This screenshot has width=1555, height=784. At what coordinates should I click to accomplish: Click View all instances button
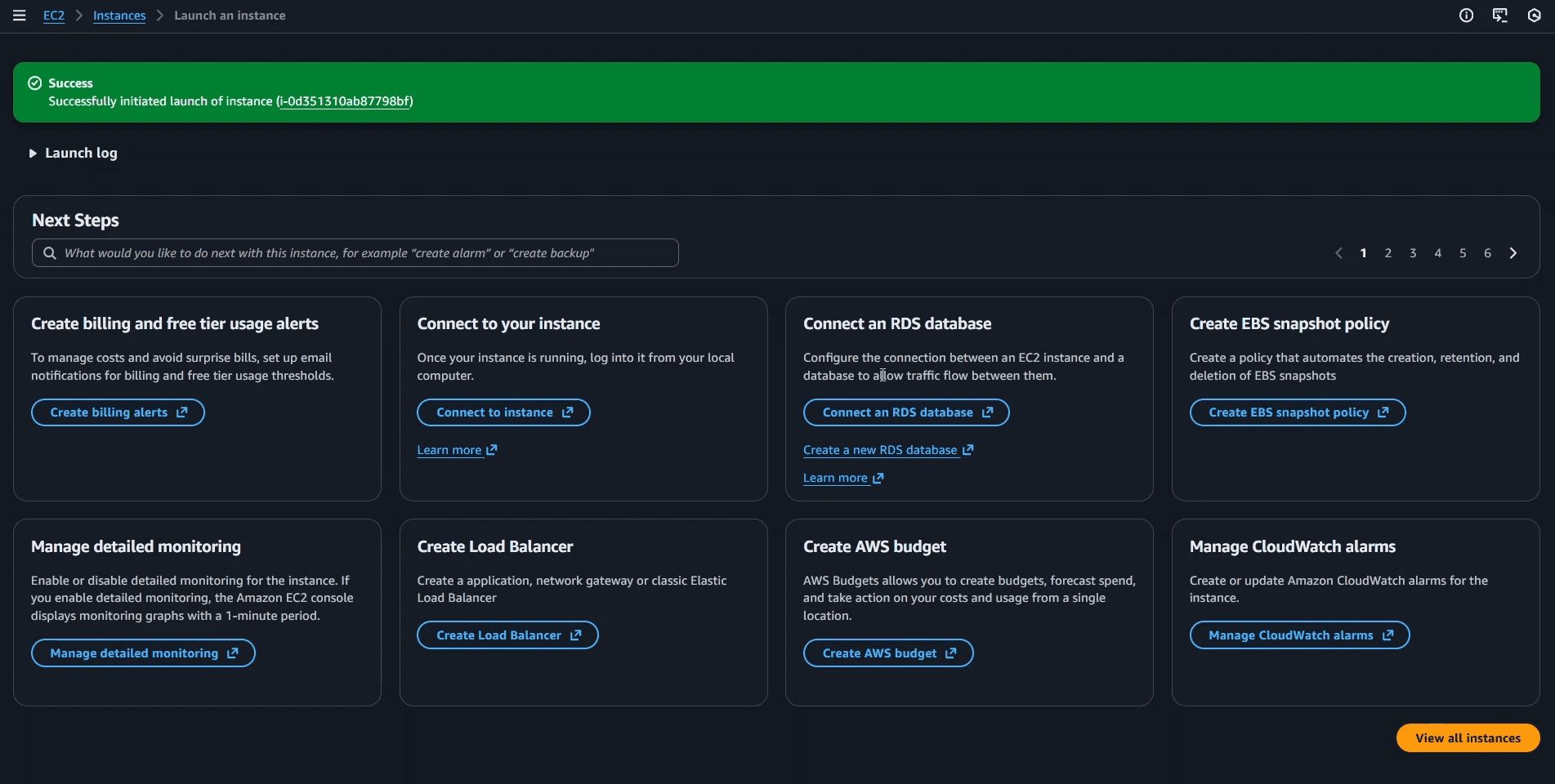[x=1468, y=737]
